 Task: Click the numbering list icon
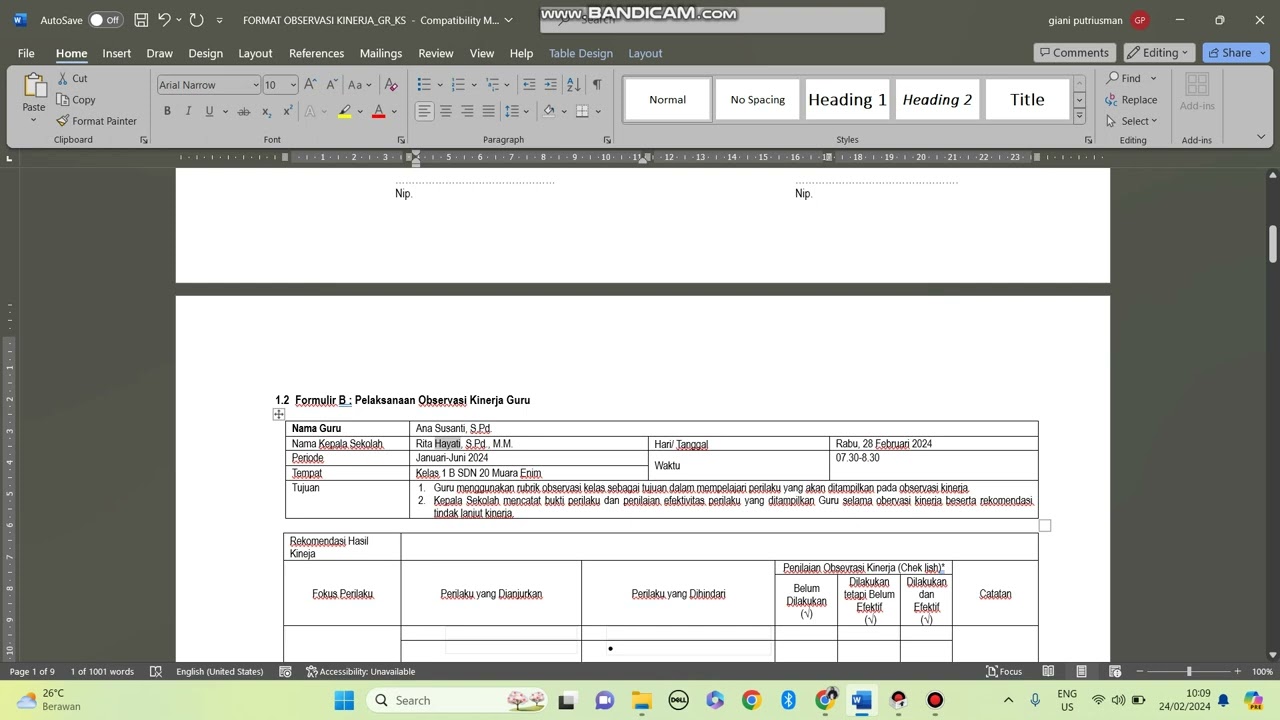point(458,85)
